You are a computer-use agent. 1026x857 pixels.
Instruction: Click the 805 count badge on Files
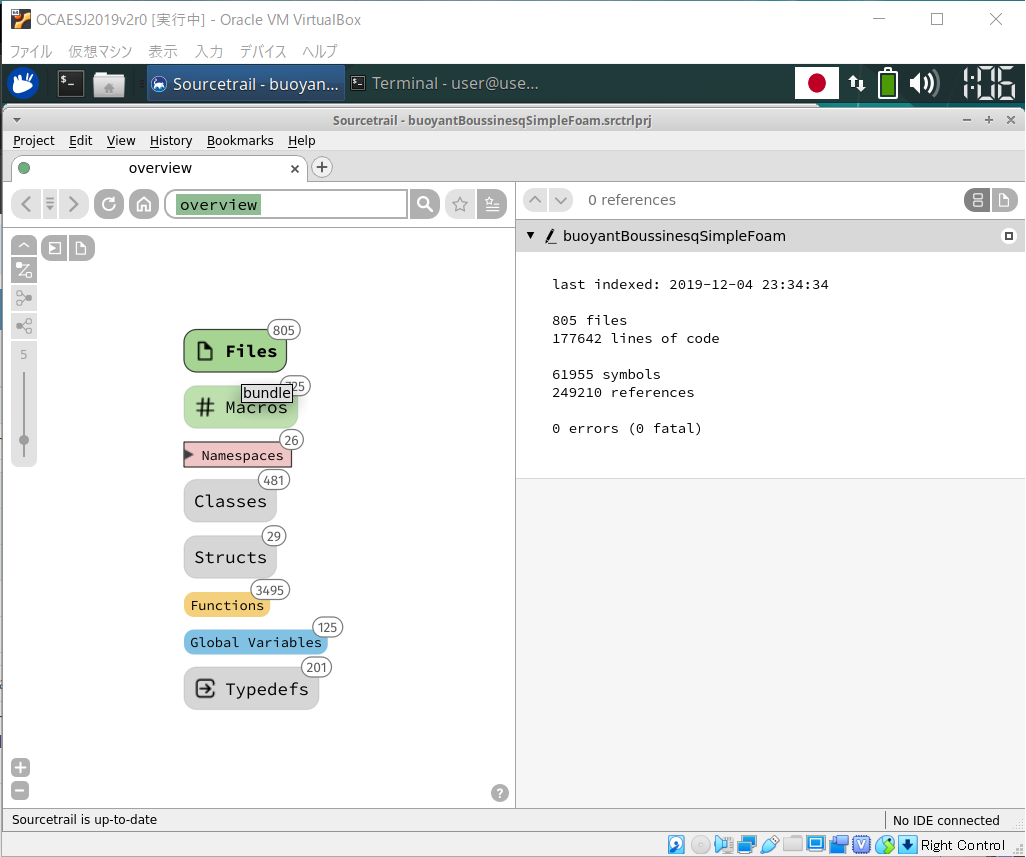coord(283,330)
